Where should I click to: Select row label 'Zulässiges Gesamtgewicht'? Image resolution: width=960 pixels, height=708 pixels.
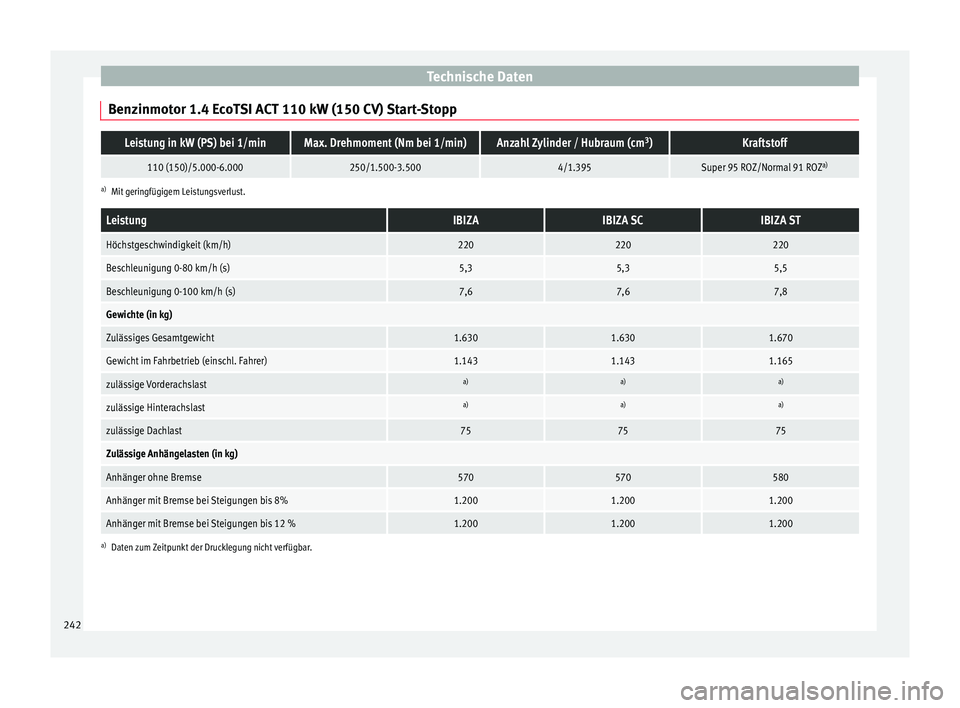click(160, 338)
